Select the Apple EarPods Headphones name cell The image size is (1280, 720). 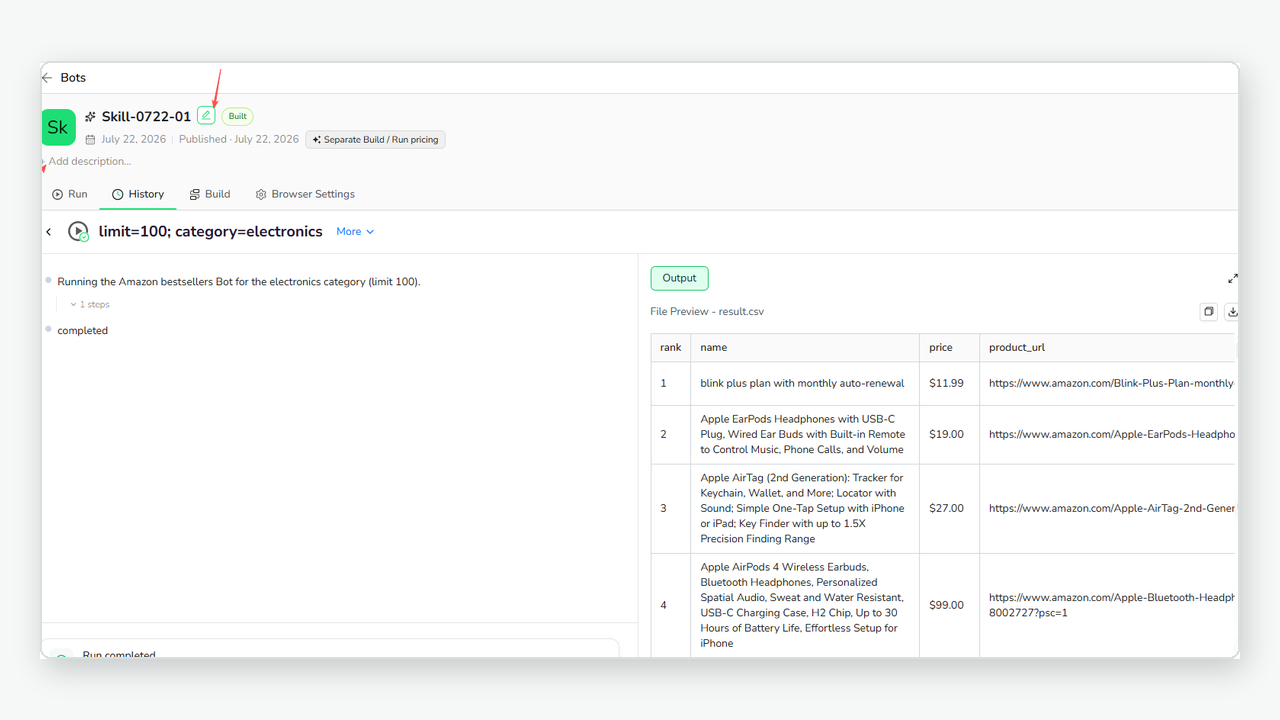point(805,434)
